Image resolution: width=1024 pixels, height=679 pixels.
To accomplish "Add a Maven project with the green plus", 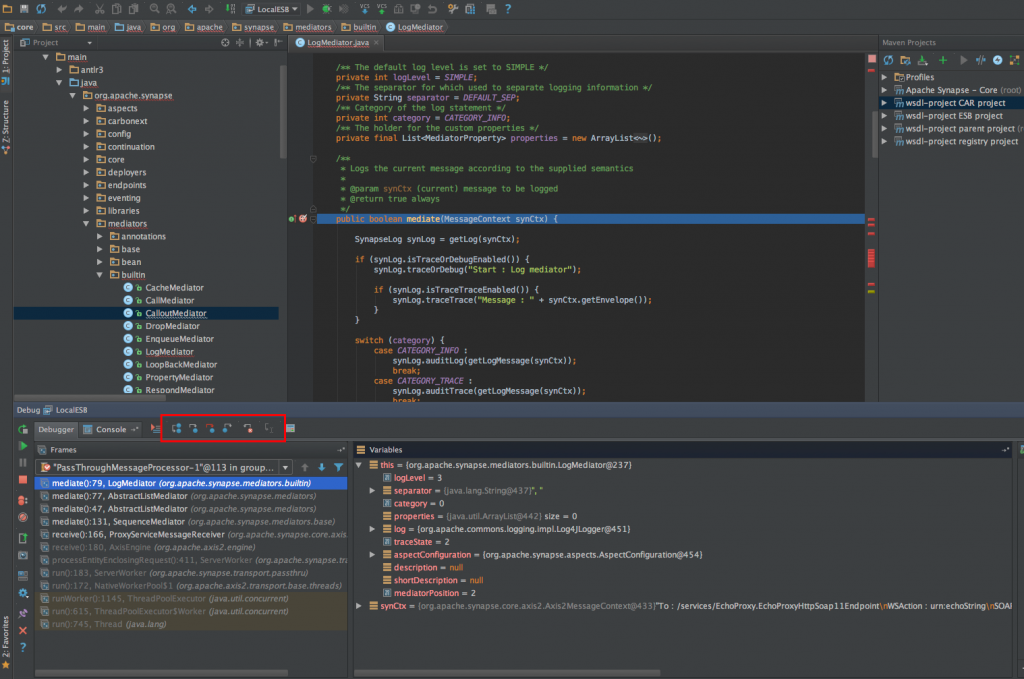I will [942, 60].
